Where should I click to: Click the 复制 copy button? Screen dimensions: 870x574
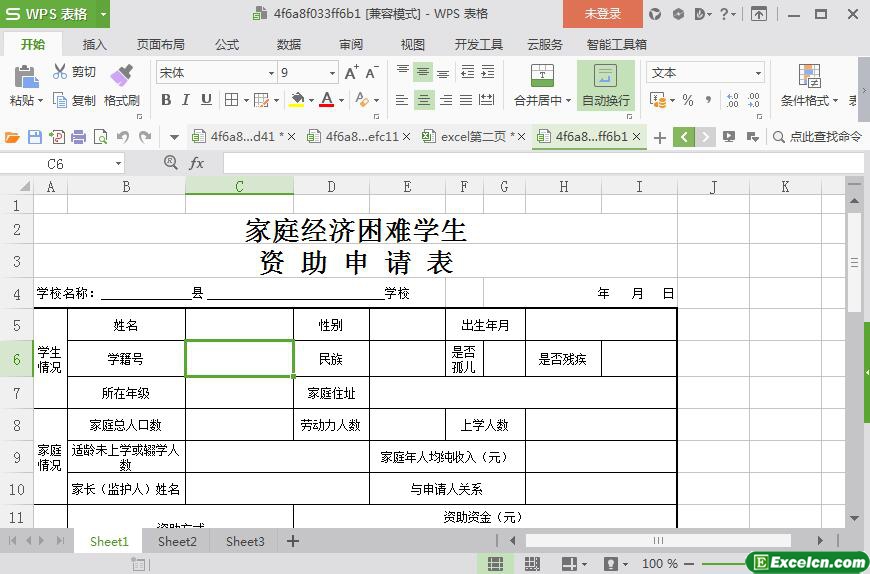(x=75, y=100)
